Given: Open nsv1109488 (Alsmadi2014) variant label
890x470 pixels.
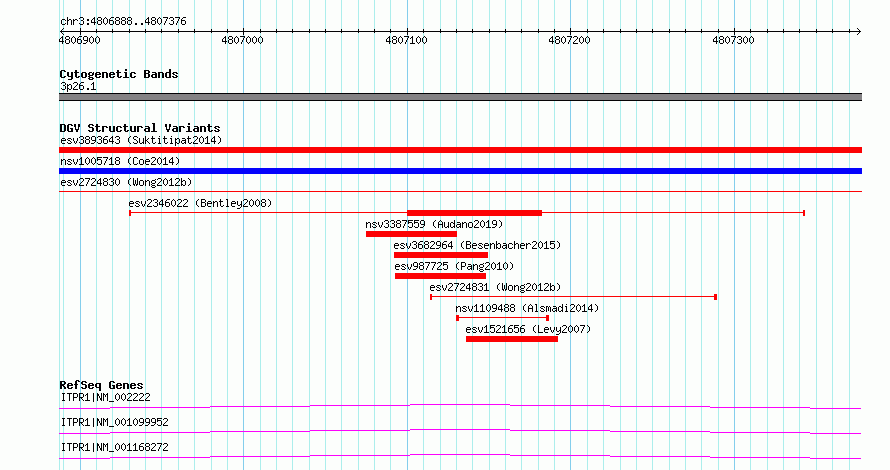Looking at the screenshot, I should [x=527, y=308].
